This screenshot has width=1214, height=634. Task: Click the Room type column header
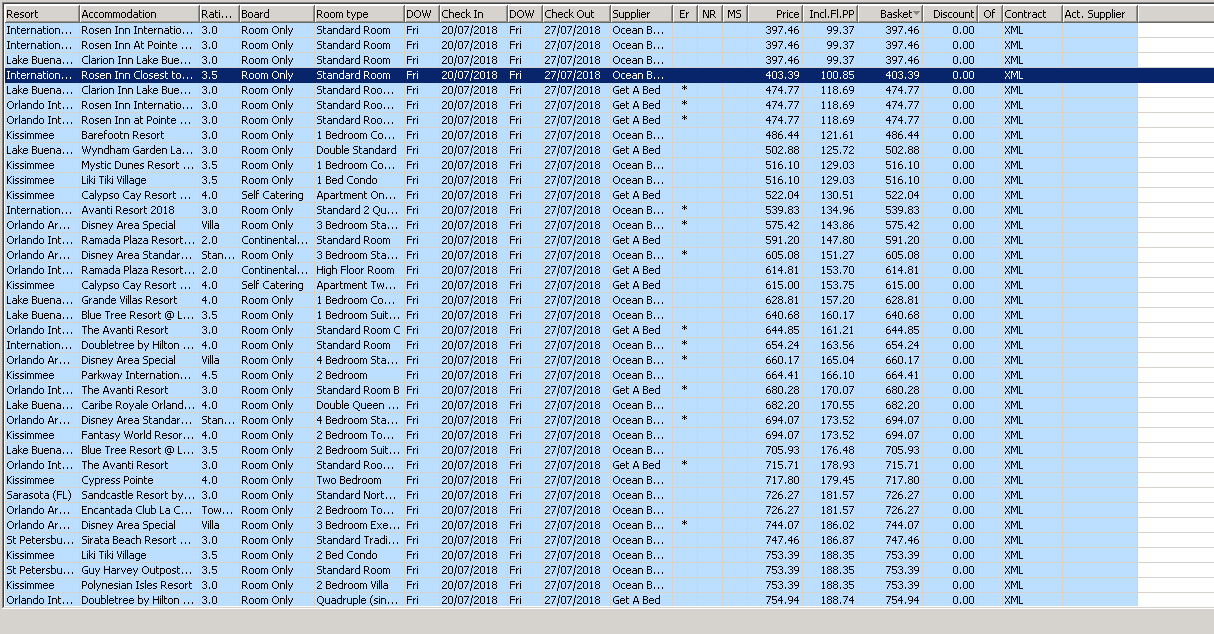pos(359,14)
